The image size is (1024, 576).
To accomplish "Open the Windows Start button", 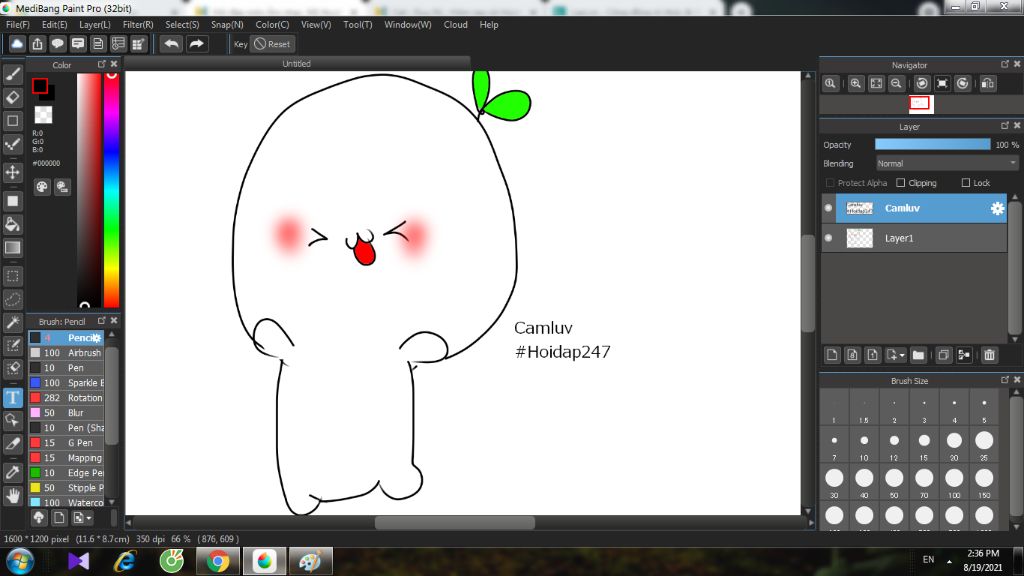I will [20, 562].
